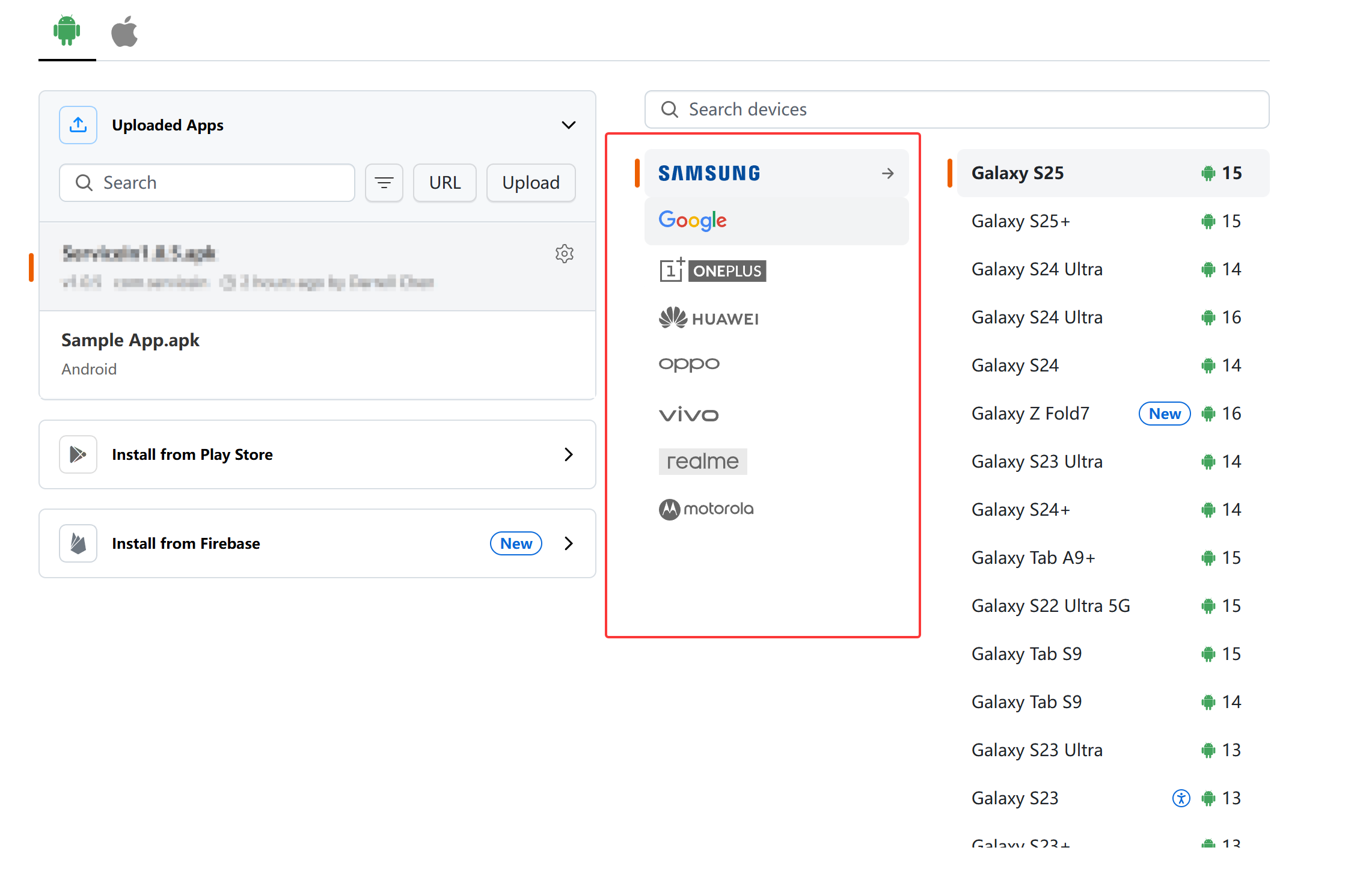Image resolution: width=1372 pixels, height=886 pixels.
Task: Click the Firebase logo icon
Action: point(78,543)
